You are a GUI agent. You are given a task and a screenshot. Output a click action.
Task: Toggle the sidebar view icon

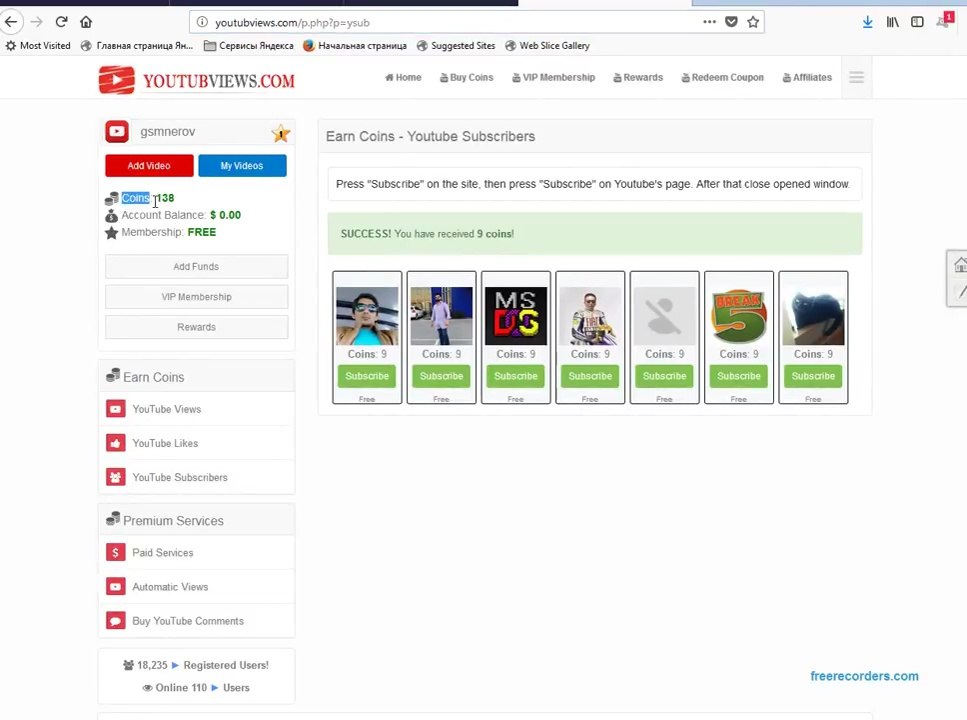[x=917, y=22]
